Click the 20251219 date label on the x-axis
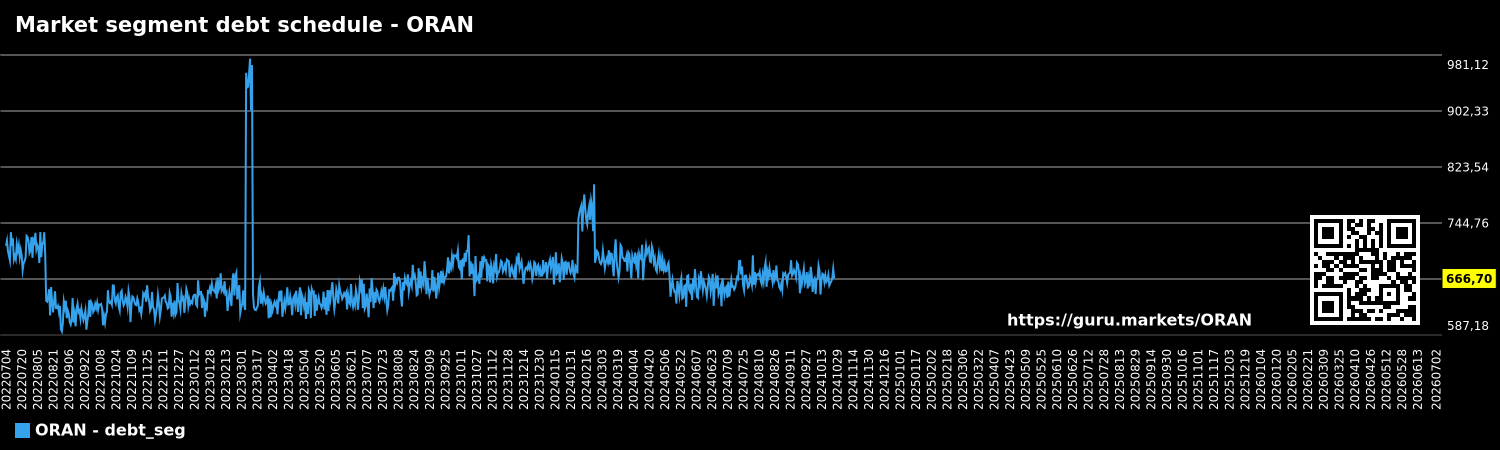Screen dimensions: 1500x450 (1245, 378)
